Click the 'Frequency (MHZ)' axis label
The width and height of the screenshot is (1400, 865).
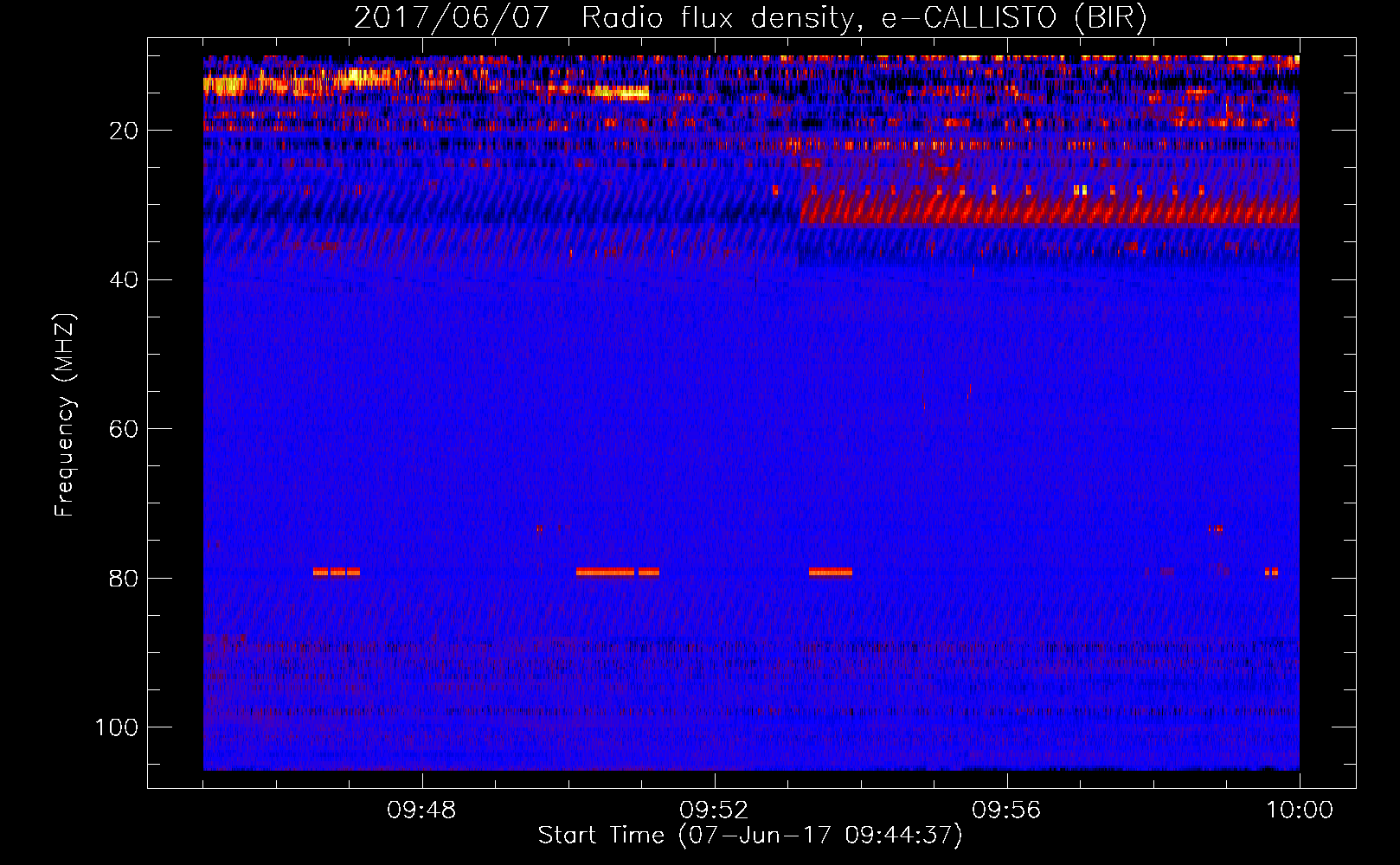[65, 415]
